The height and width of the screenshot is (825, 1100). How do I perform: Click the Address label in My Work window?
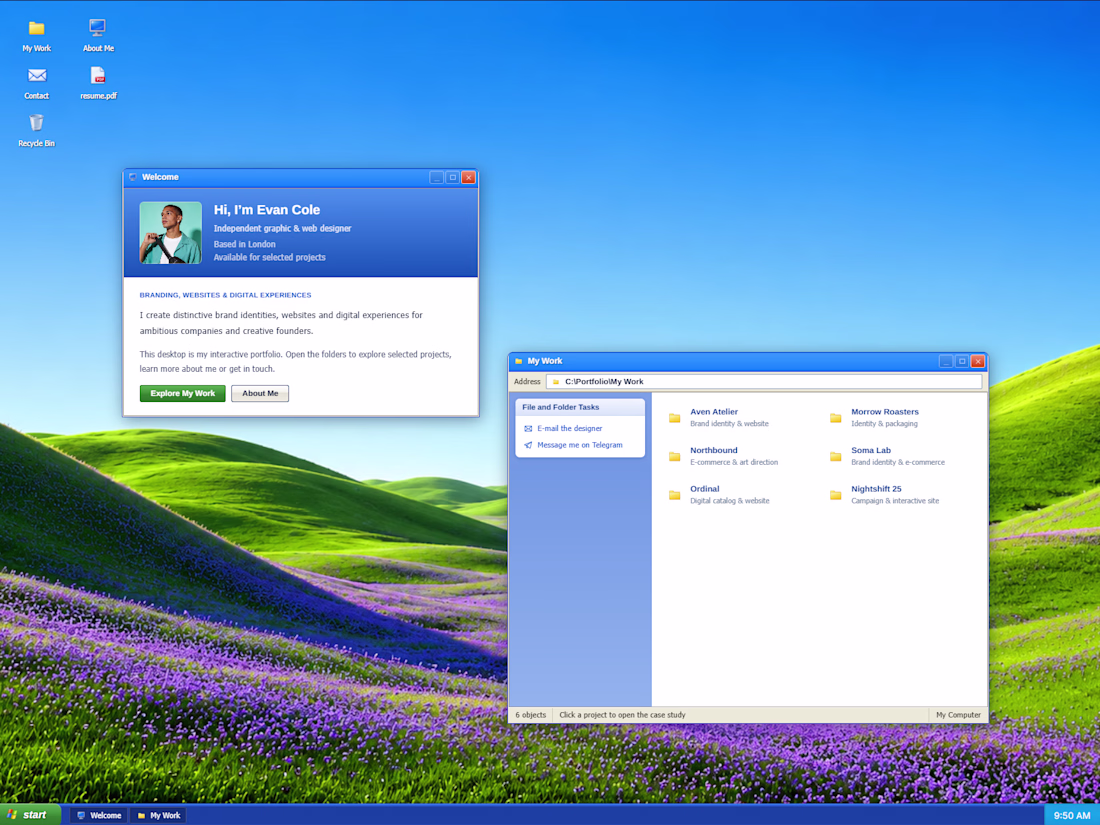527,382
